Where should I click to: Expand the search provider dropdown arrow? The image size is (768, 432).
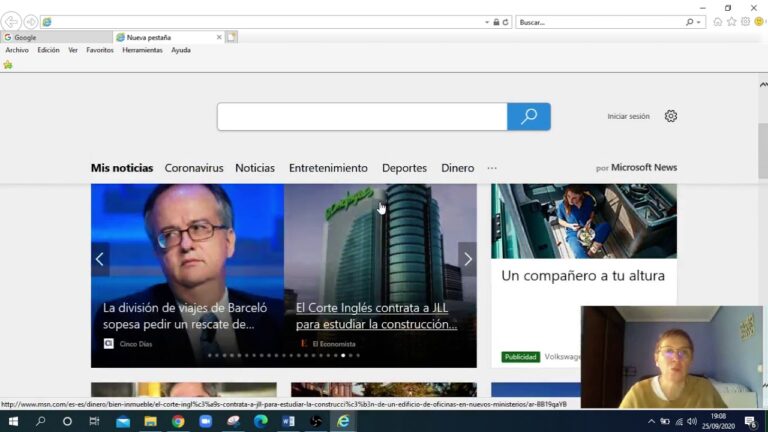tap(698, 22)
